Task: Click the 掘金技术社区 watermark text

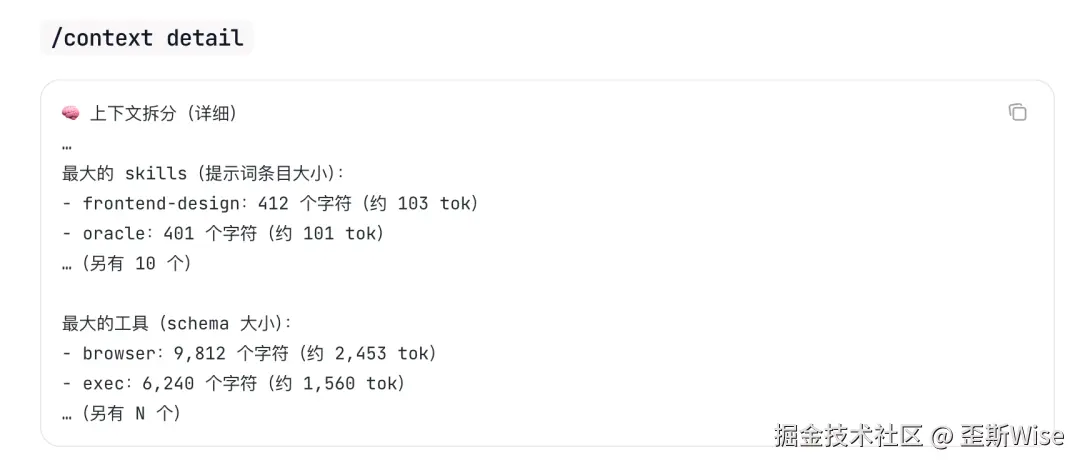Action: pos(848,436)
